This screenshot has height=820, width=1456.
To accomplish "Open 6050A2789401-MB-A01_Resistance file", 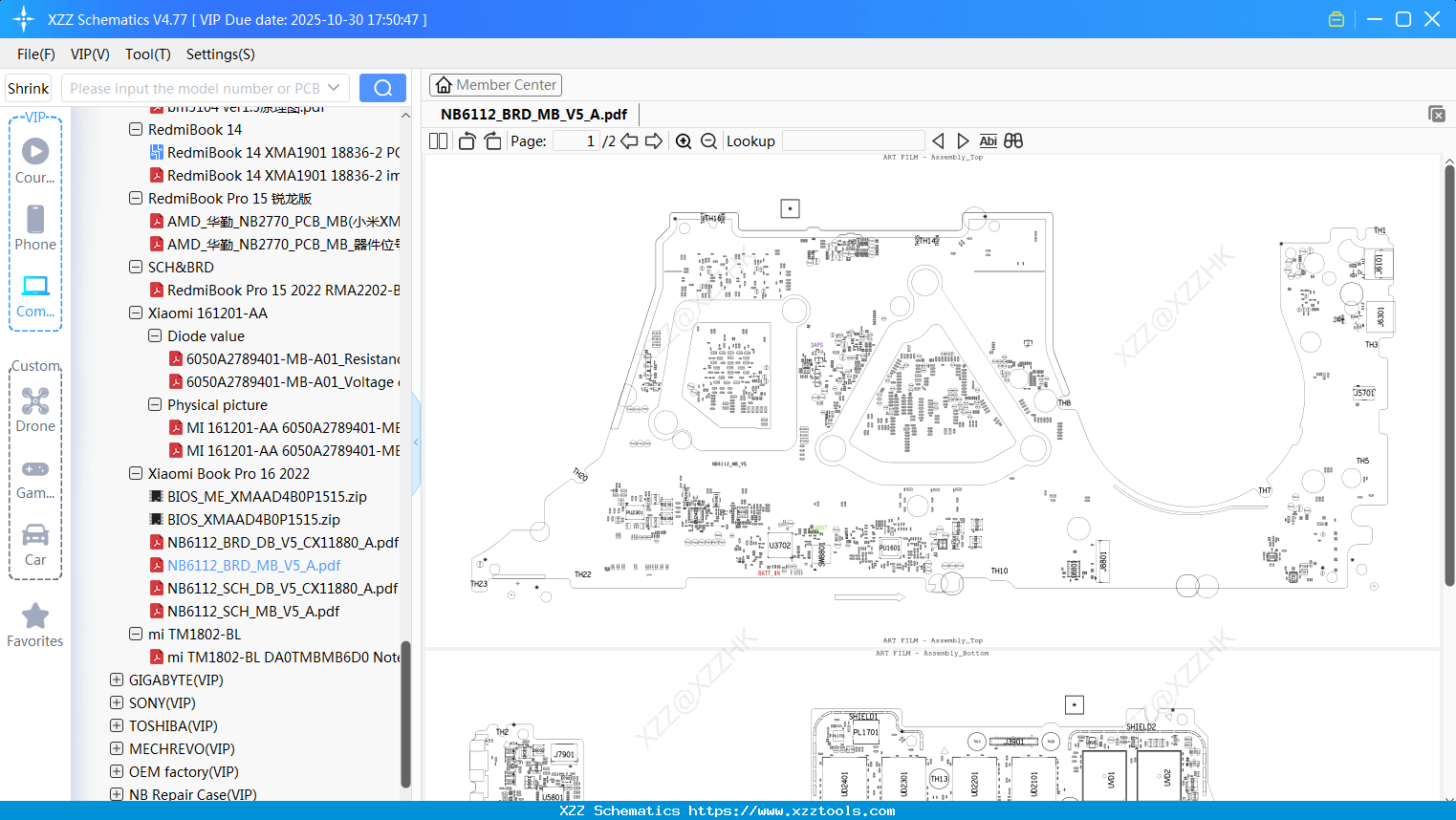I will point(284,358).
